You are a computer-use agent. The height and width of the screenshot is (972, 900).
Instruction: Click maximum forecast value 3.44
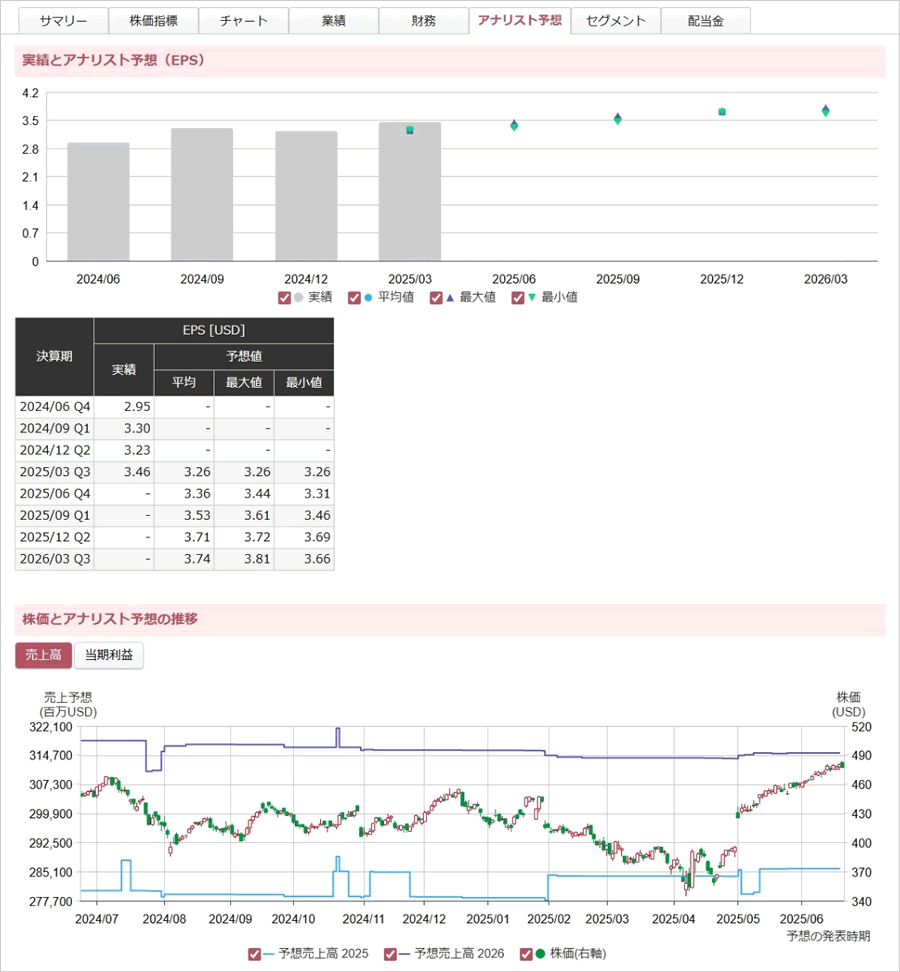(257, 493)
